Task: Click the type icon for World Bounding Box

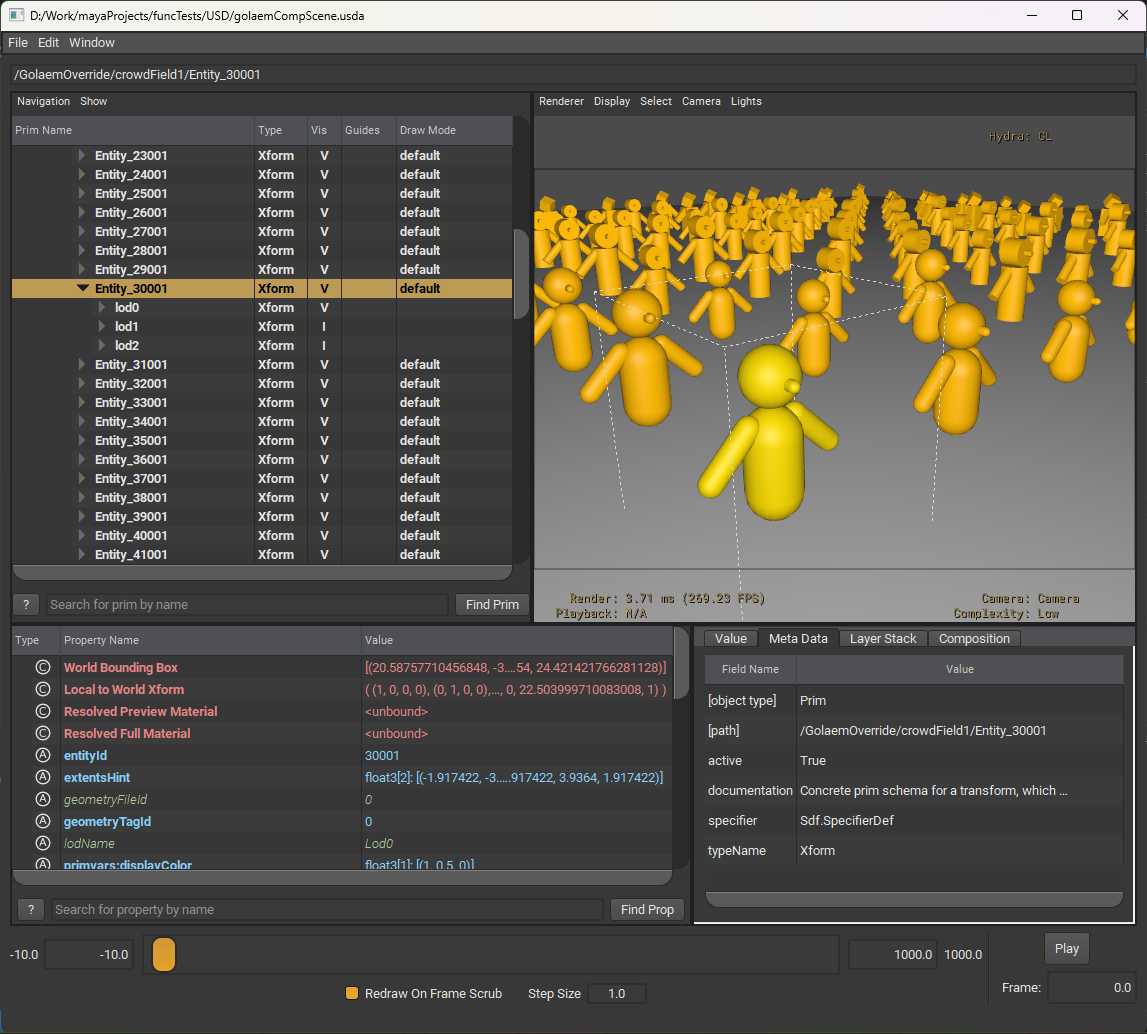Action: [42, 667]
